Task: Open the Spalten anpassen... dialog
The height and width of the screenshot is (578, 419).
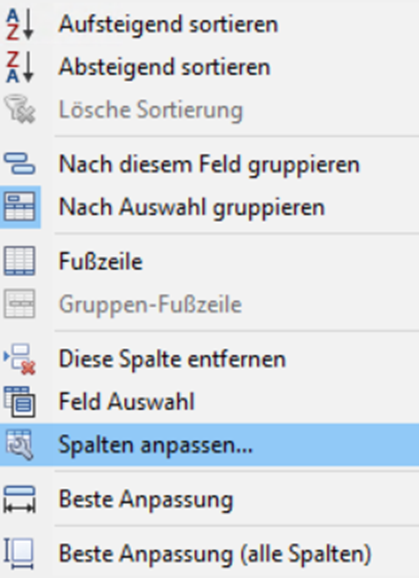Action: [209, 445]
